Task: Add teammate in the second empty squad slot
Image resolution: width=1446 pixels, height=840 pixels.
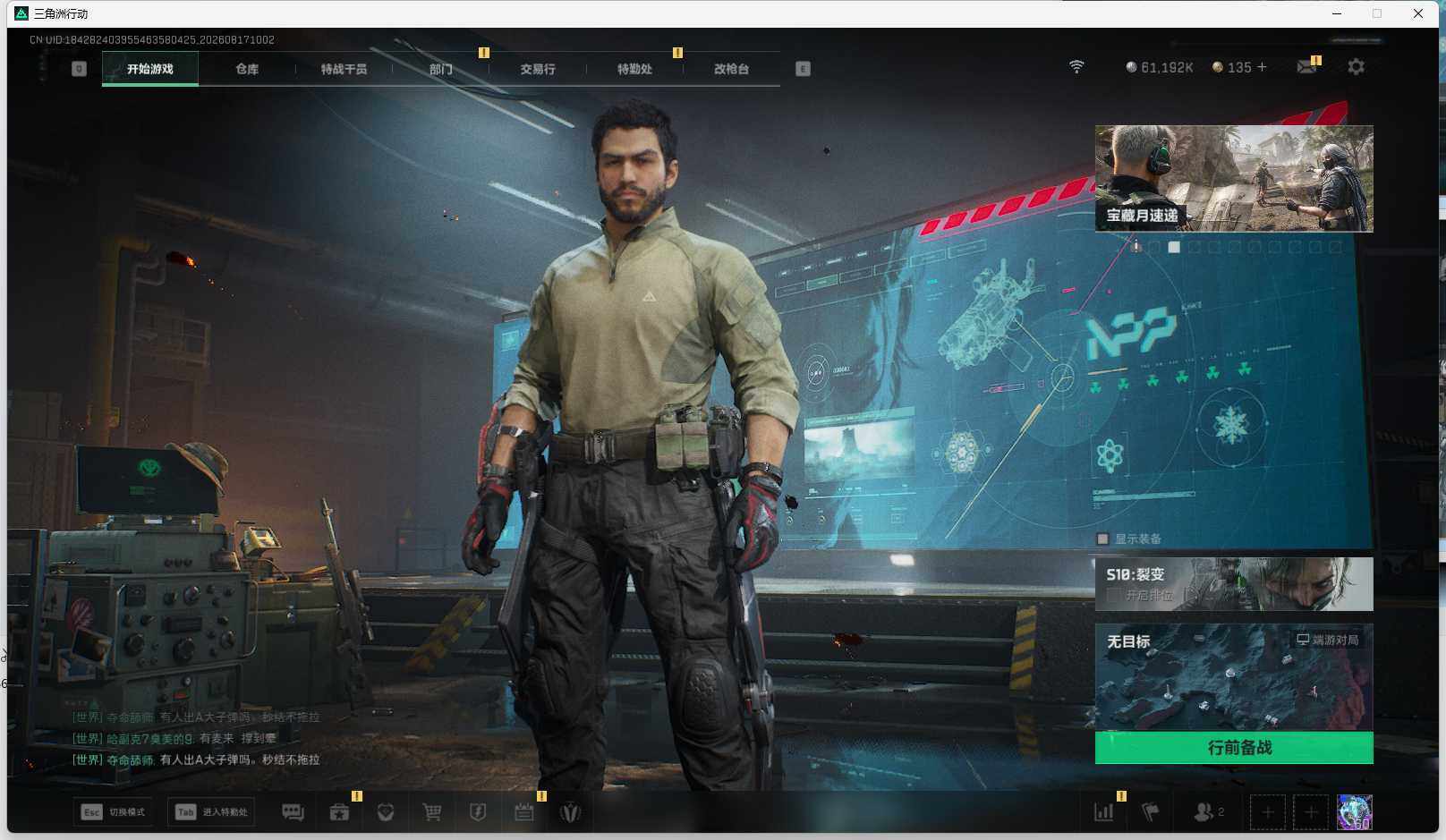Action: click(x=1311, y=812)
